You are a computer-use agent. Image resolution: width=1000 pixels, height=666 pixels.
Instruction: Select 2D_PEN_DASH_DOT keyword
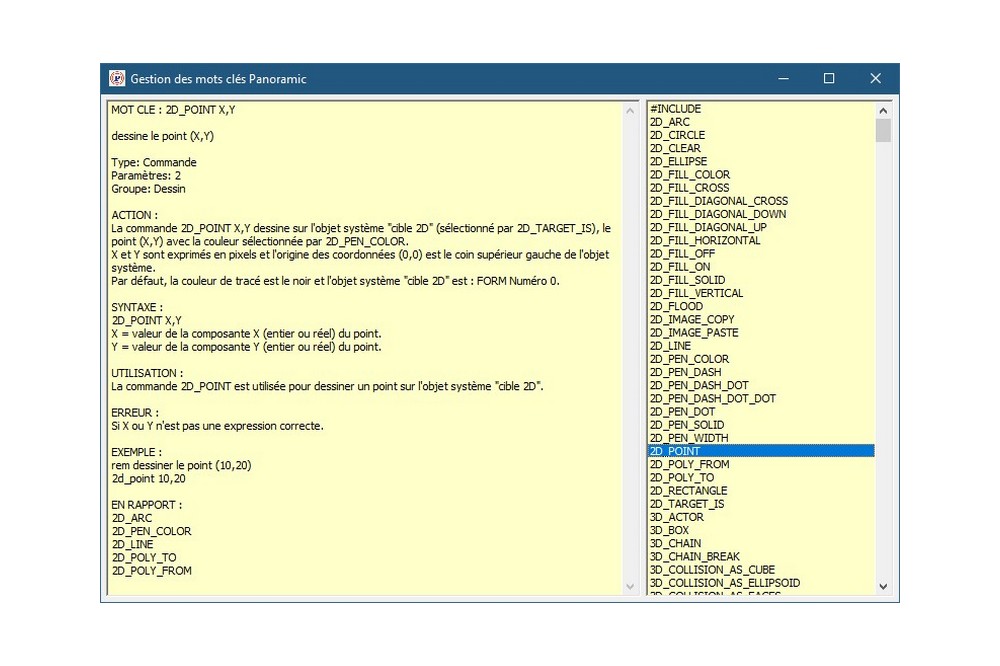pyautogui.click(x=761, y=385)
